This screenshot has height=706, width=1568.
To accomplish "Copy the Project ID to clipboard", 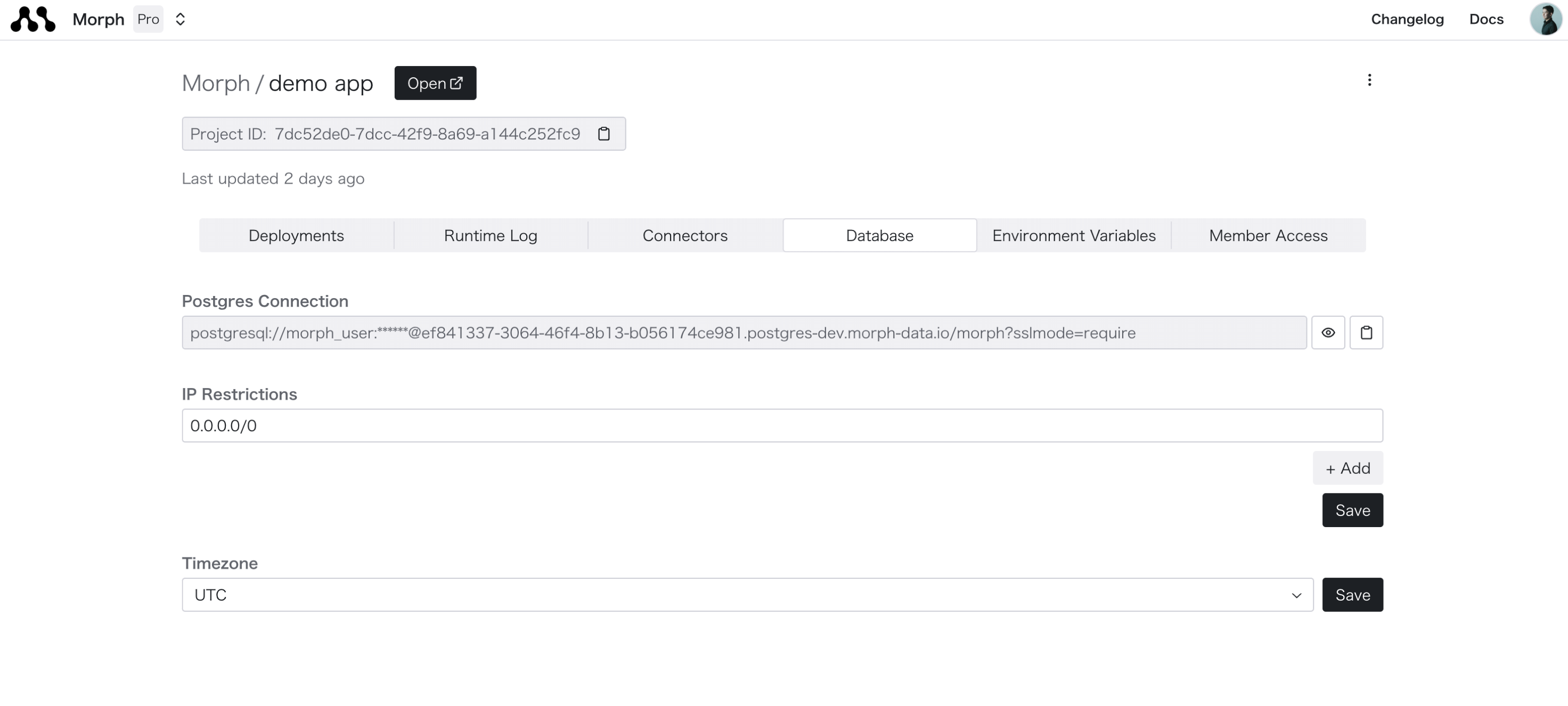I will point(603,134).
